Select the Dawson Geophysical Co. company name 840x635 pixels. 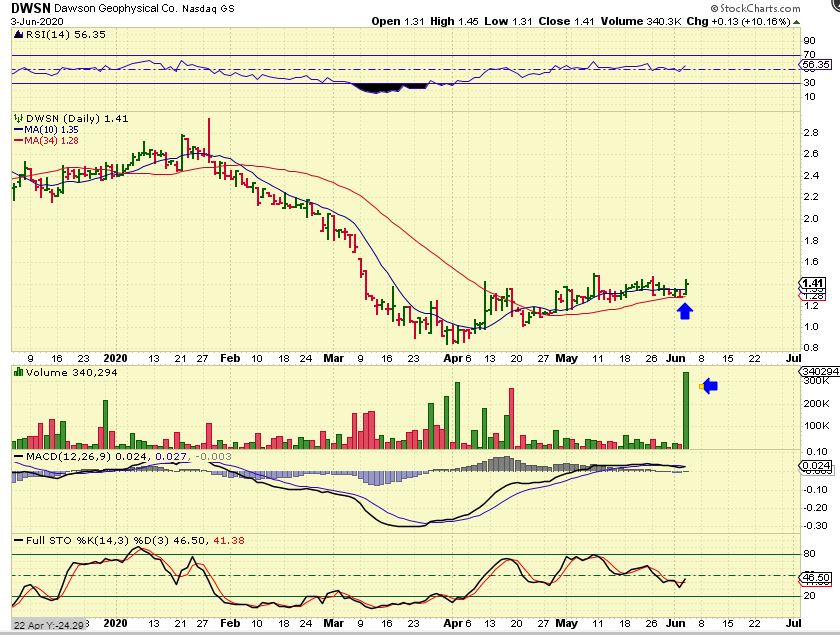(x=116, y=9)
